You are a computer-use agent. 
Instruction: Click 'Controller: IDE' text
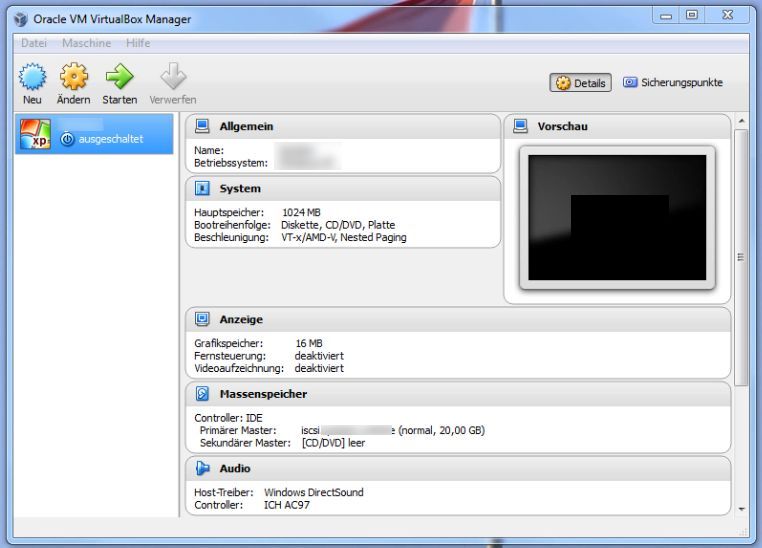(228, 418)
